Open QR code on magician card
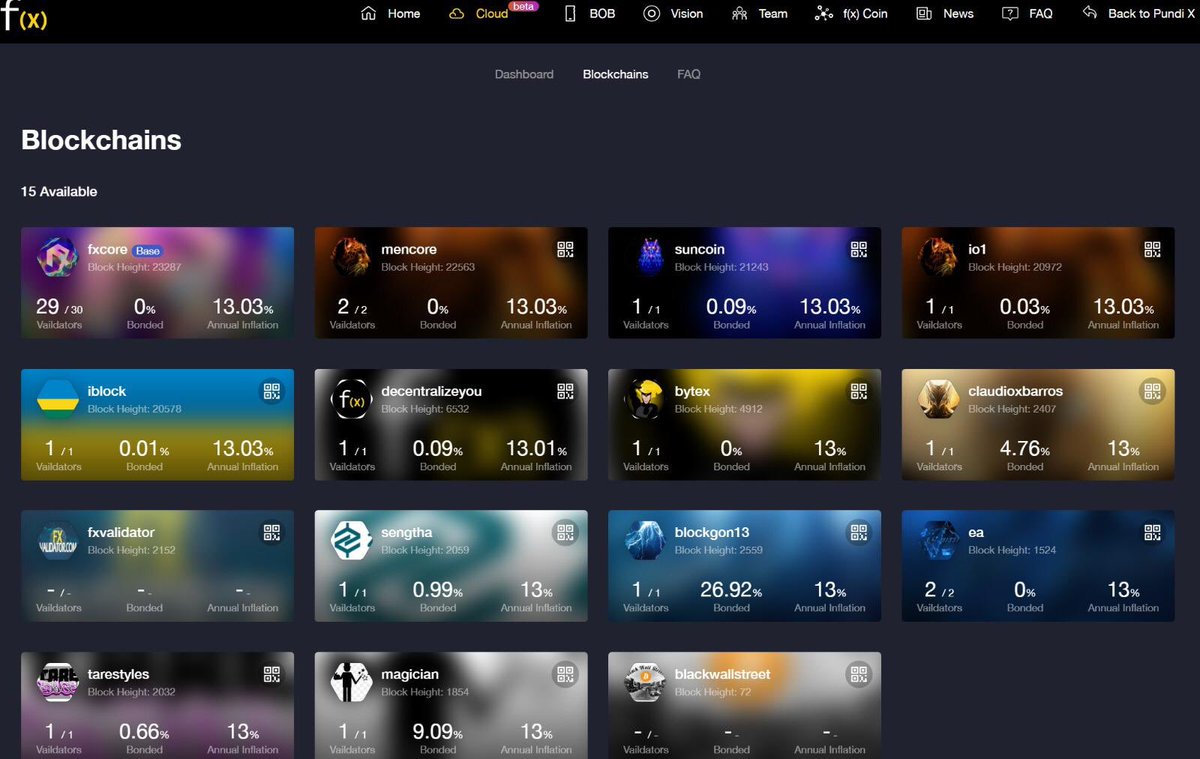Viewport: 1200px width, 759px height. (x=565, y=674)
